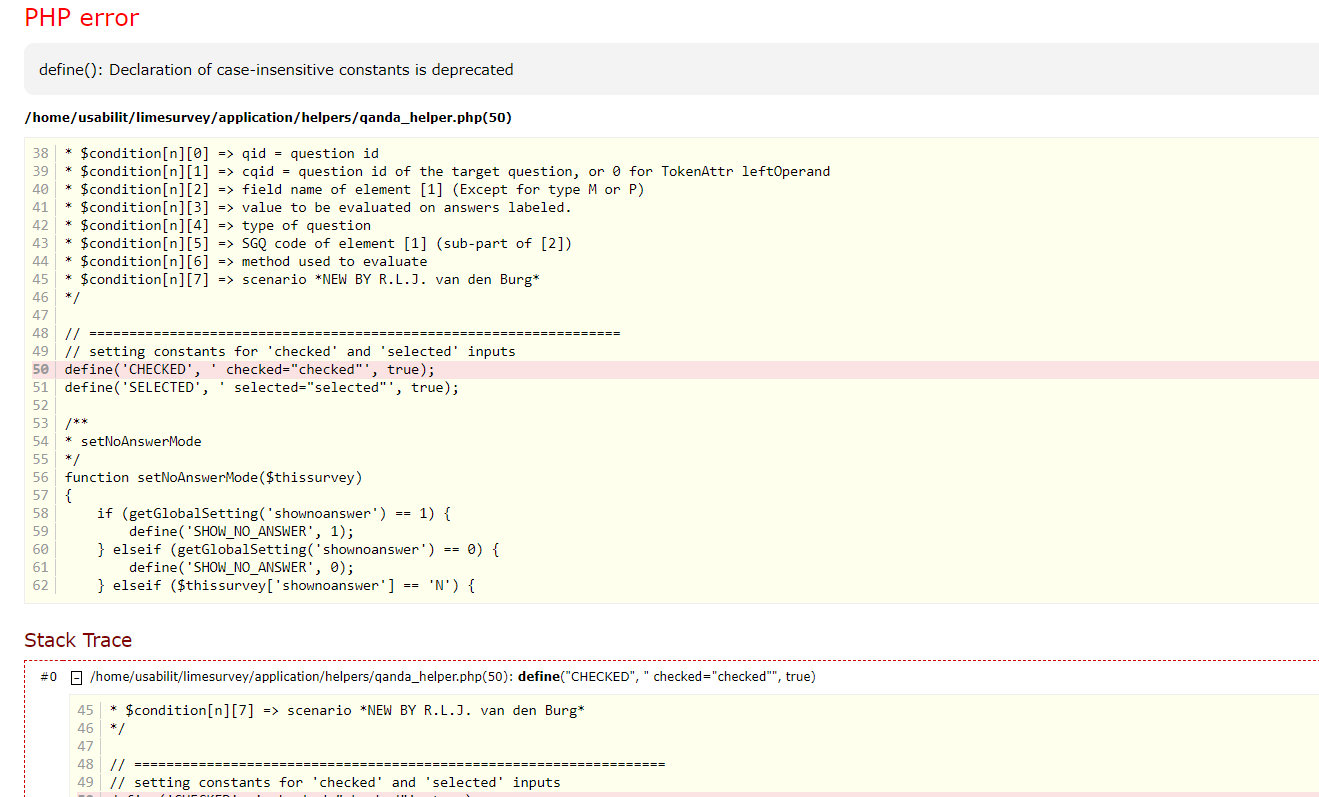Click the qanda_helper.php(50) path above the code
1319x797 pixels.
pyautogui.click(x=268, y=118)
